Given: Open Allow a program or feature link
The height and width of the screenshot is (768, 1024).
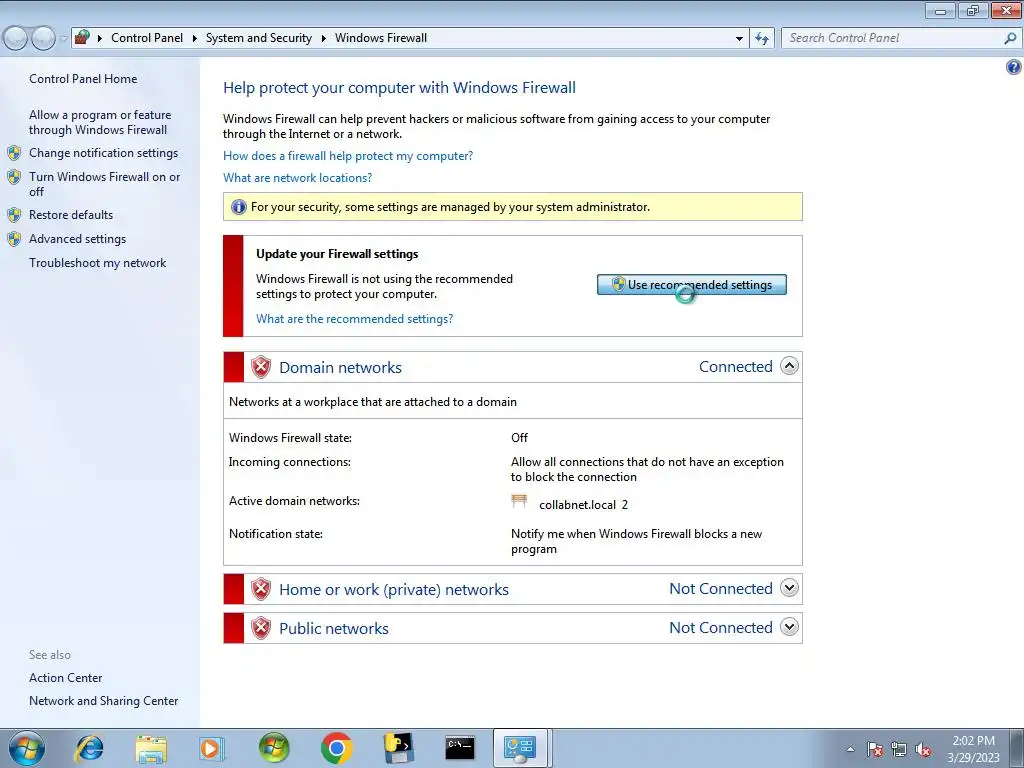Looking at the screenshot, I should point(100,122).
